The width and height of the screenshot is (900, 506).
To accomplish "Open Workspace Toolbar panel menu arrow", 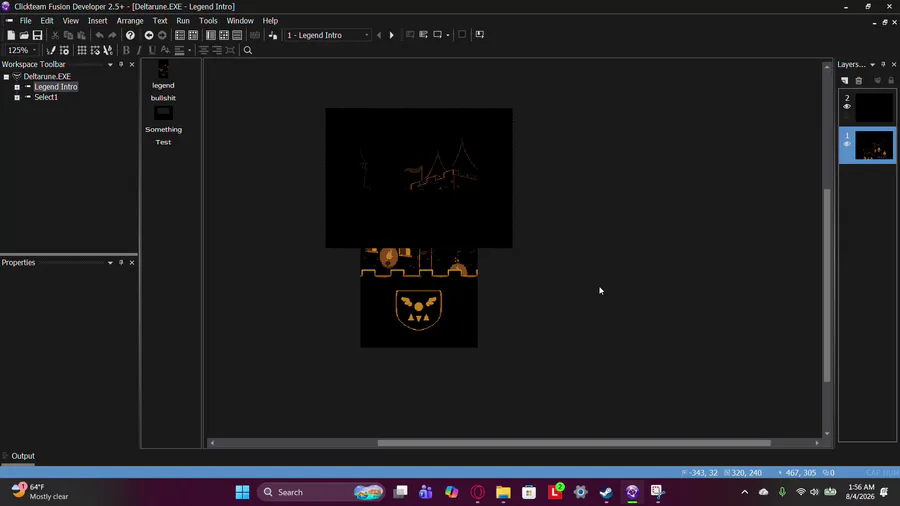I will point(110,64).
